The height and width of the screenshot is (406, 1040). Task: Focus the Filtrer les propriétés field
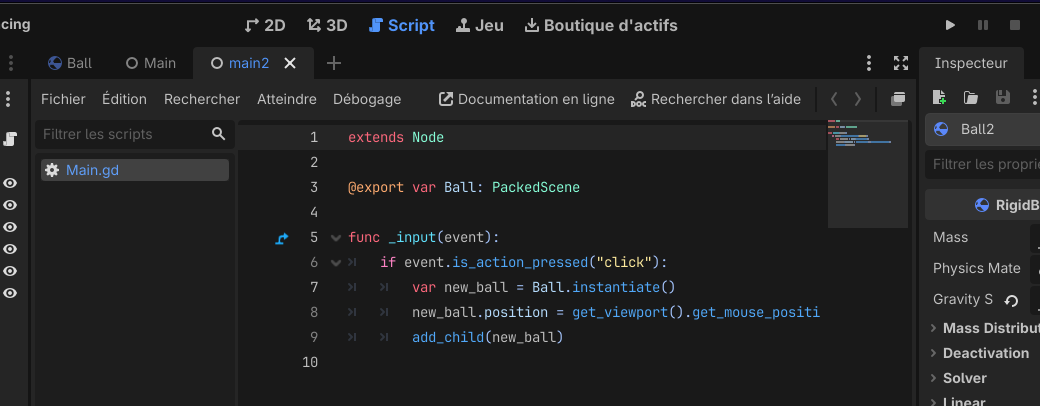(x=983, y=164)
